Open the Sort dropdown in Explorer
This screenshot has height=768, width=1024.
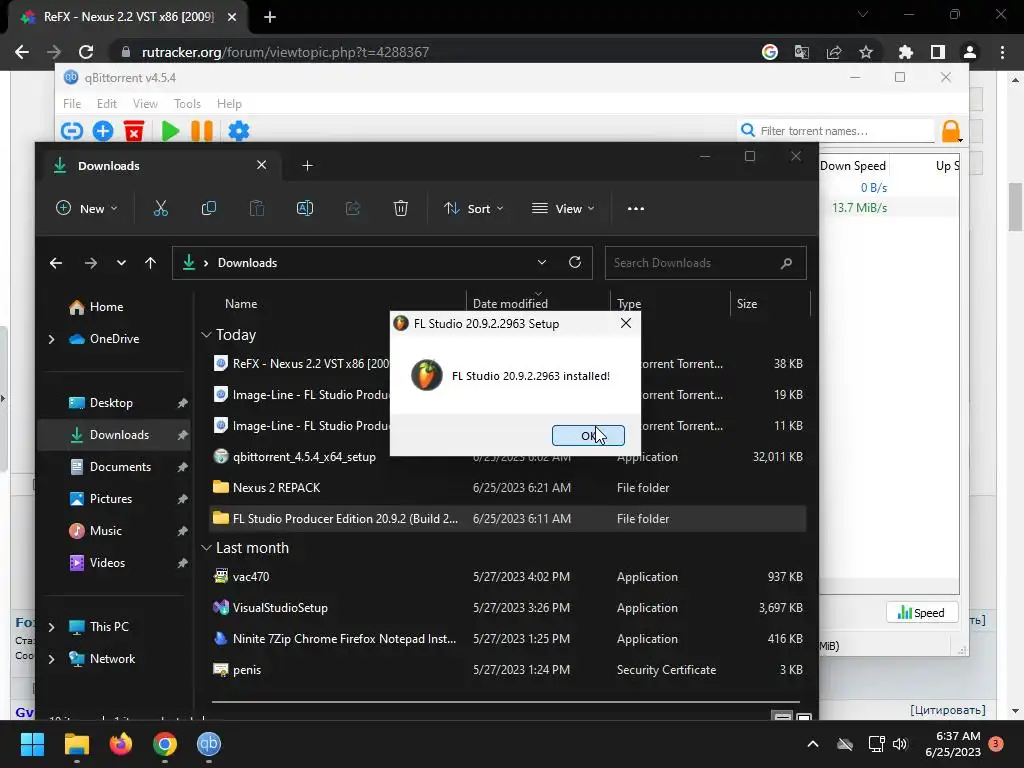[x=474, y=208]
